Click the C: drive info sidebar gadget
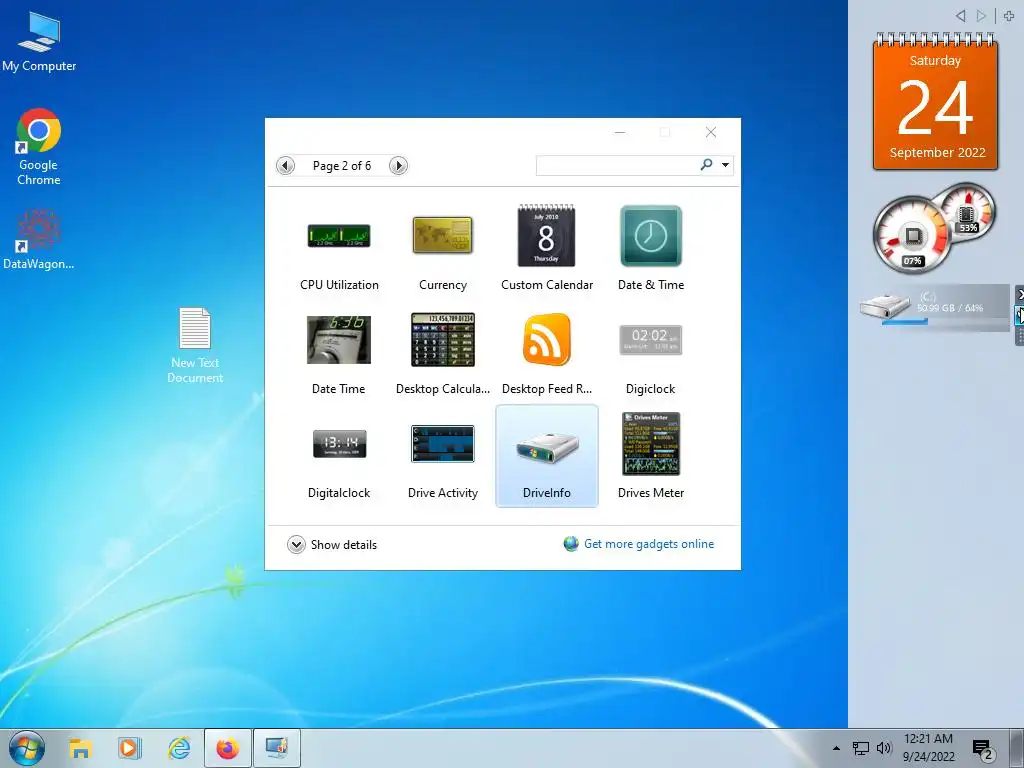This screenshot has height=768, width=1024. (x=935, y=308)
